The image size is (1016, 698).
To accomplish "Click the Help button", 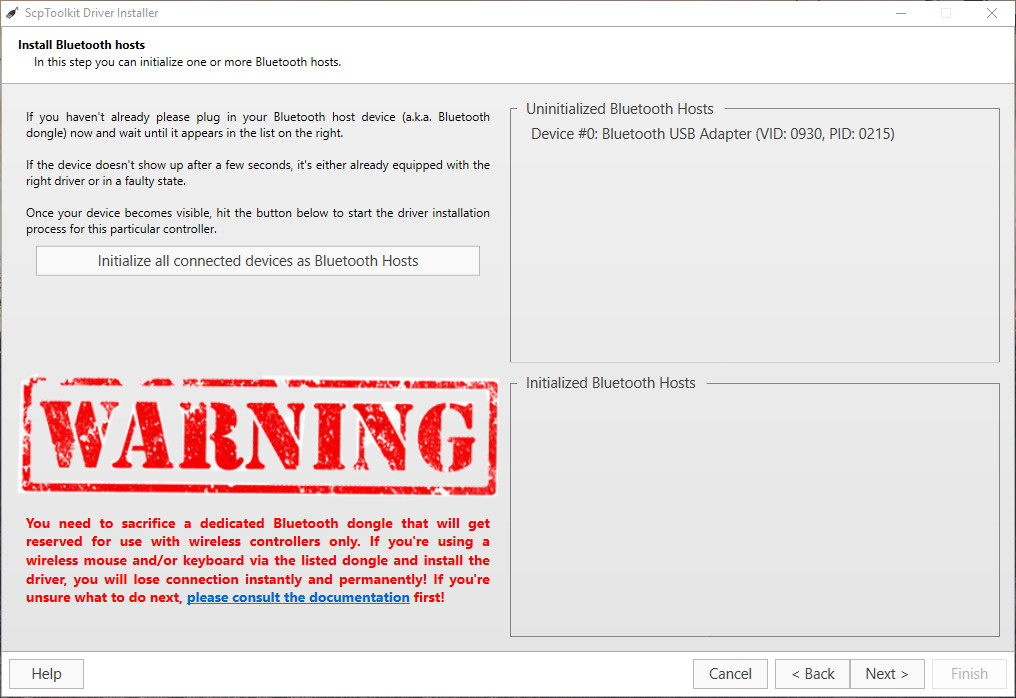I will [x=47, y=674].
